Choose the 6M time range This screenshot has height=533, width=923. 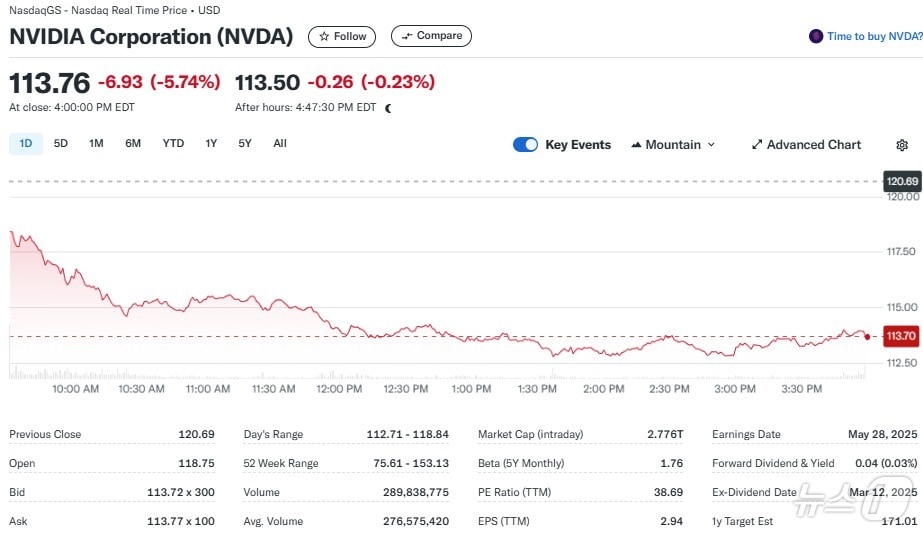coord(133,143)
